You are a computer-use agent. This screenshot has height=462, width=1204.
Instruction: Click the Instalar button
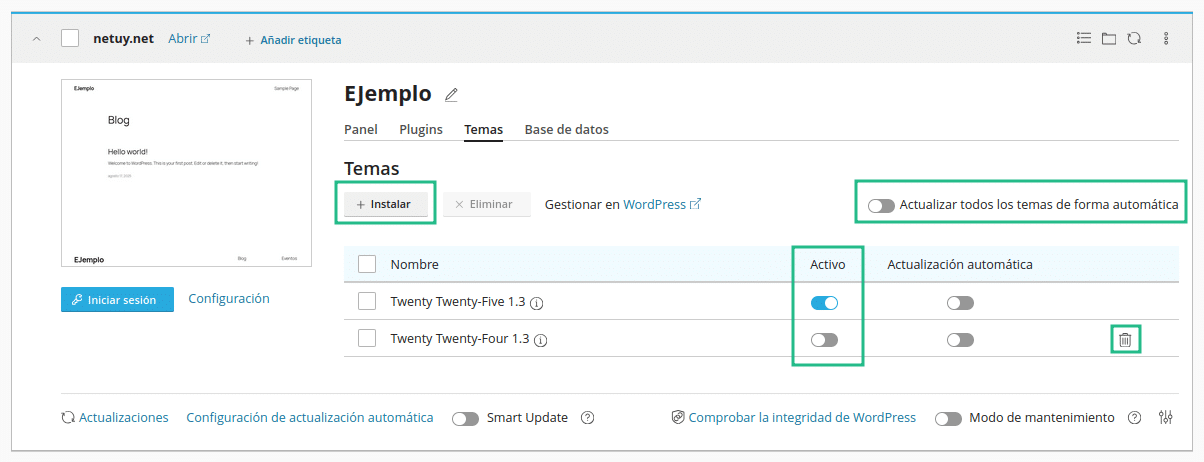click(386, 204)
